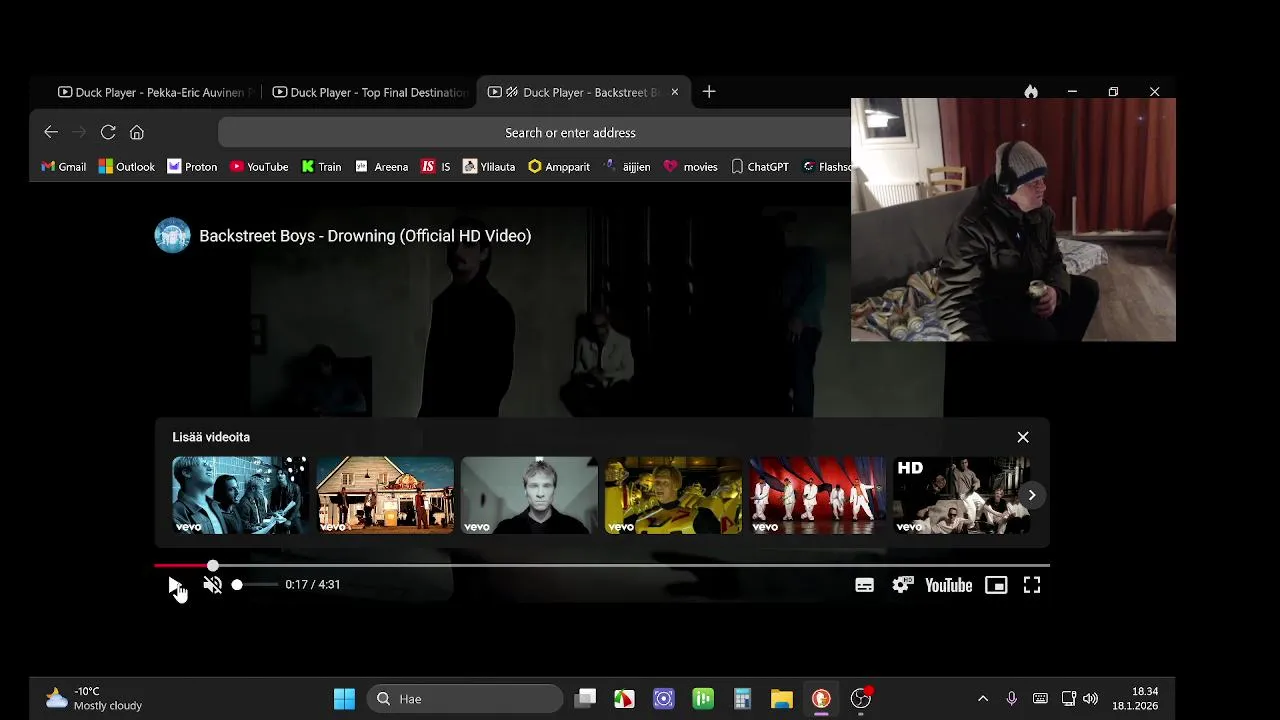The image size is (1280, 720).
Task: Open the äijjien bookmark
Action: (x=627, y=167)
